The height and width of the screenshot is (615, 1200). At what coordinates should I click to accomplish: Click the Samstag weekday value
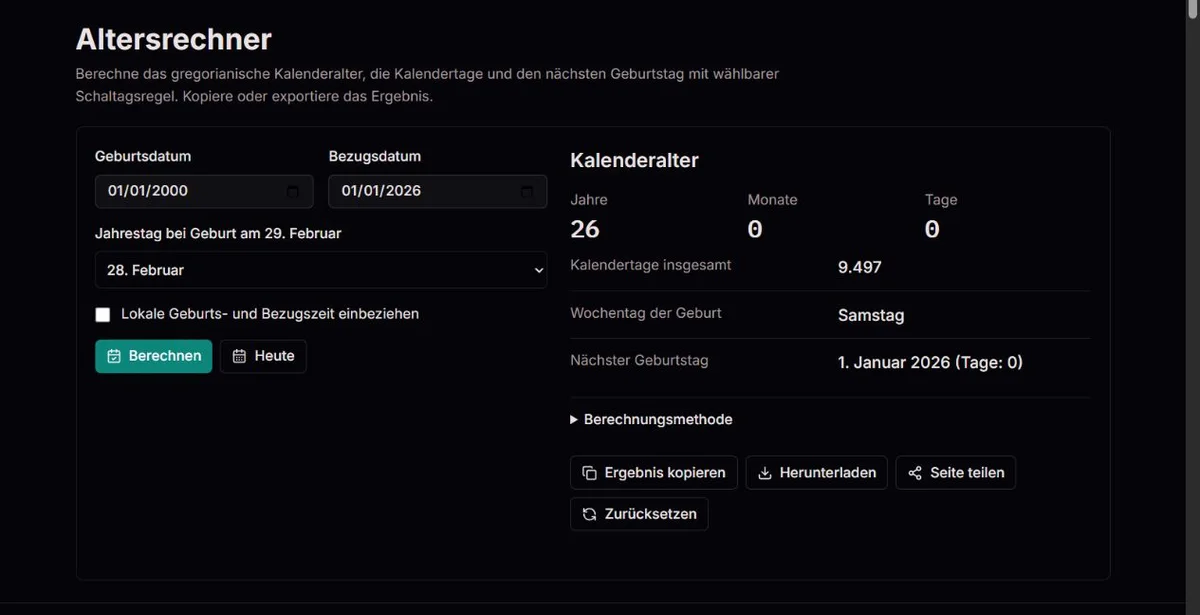[871, 315]
